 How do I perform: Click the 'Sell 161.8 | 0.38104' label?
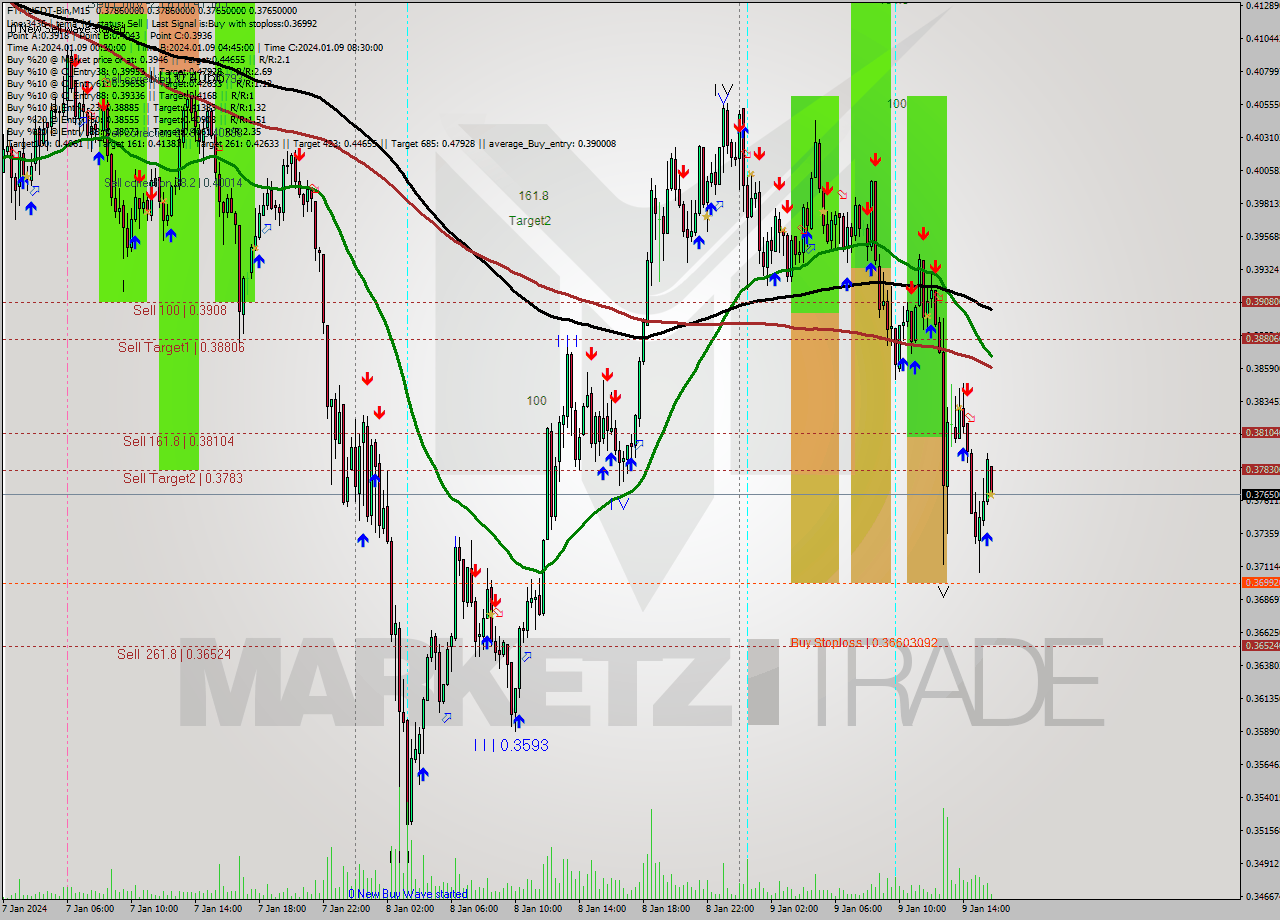pos(179,441)
